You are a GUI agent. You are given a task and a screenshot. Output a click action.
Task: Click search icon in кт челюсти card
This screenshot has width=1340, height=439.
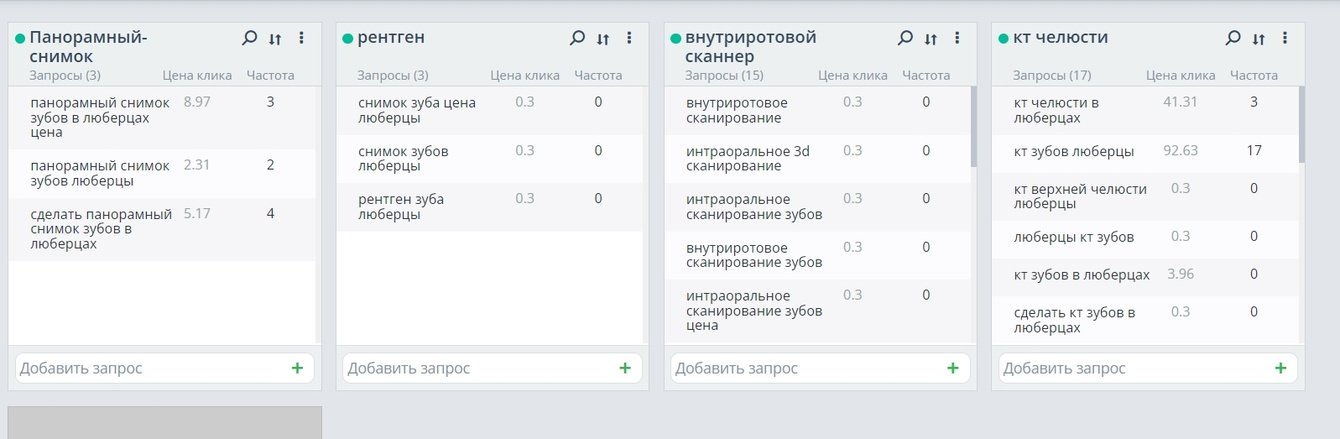1233,38
